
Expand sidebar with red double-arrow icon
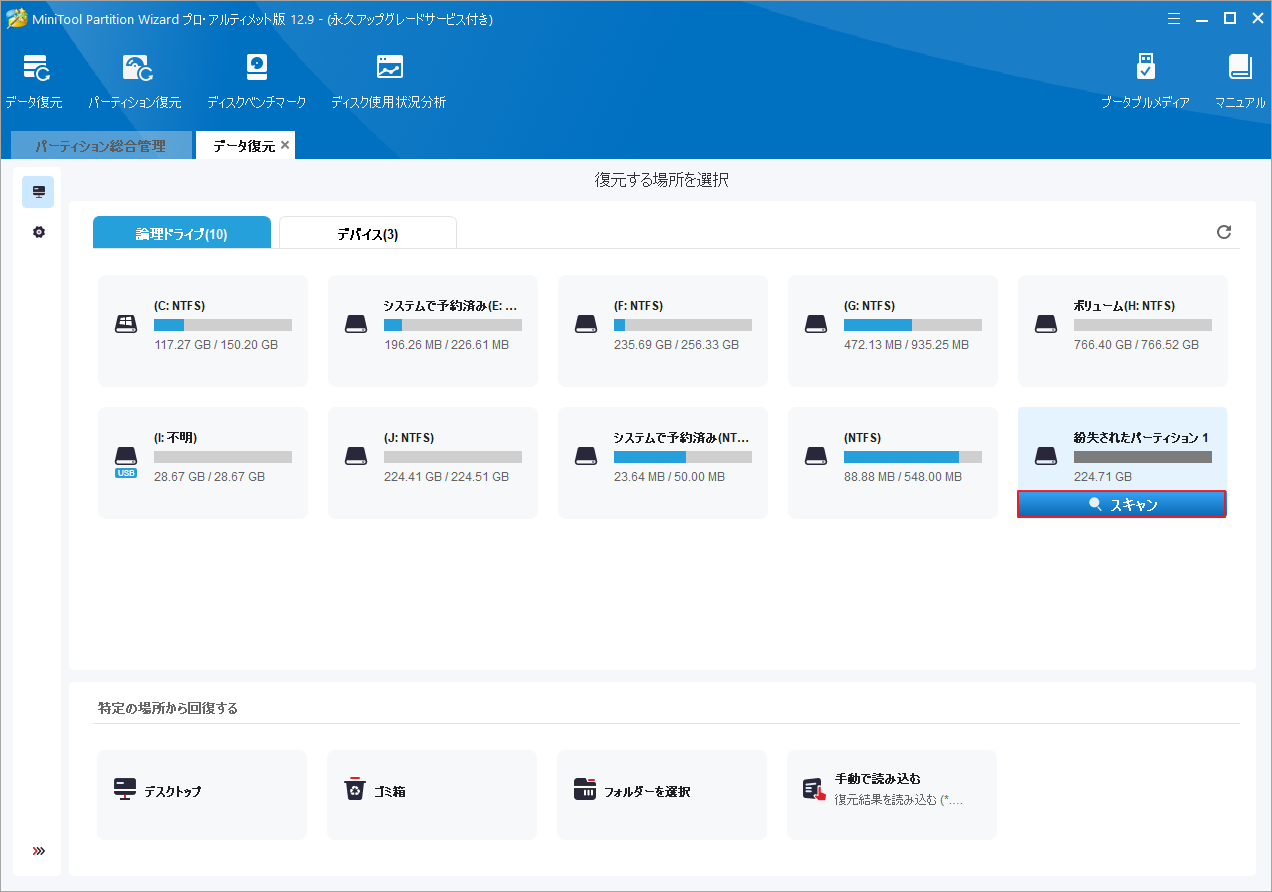click(38, 851)
